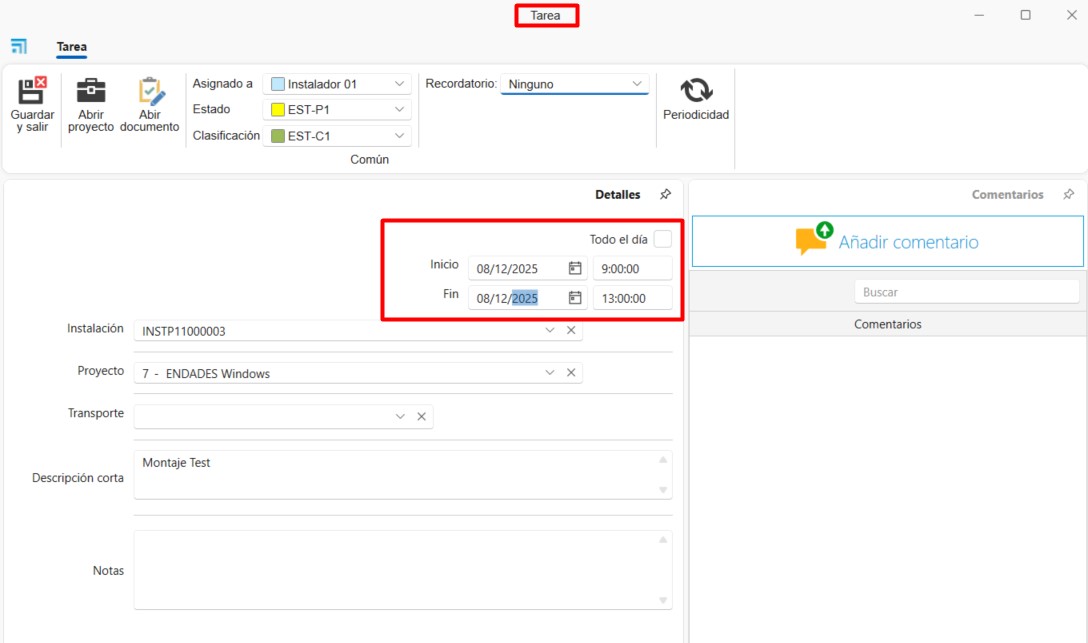Open calendar picker for Fin date

coord(575,298)
